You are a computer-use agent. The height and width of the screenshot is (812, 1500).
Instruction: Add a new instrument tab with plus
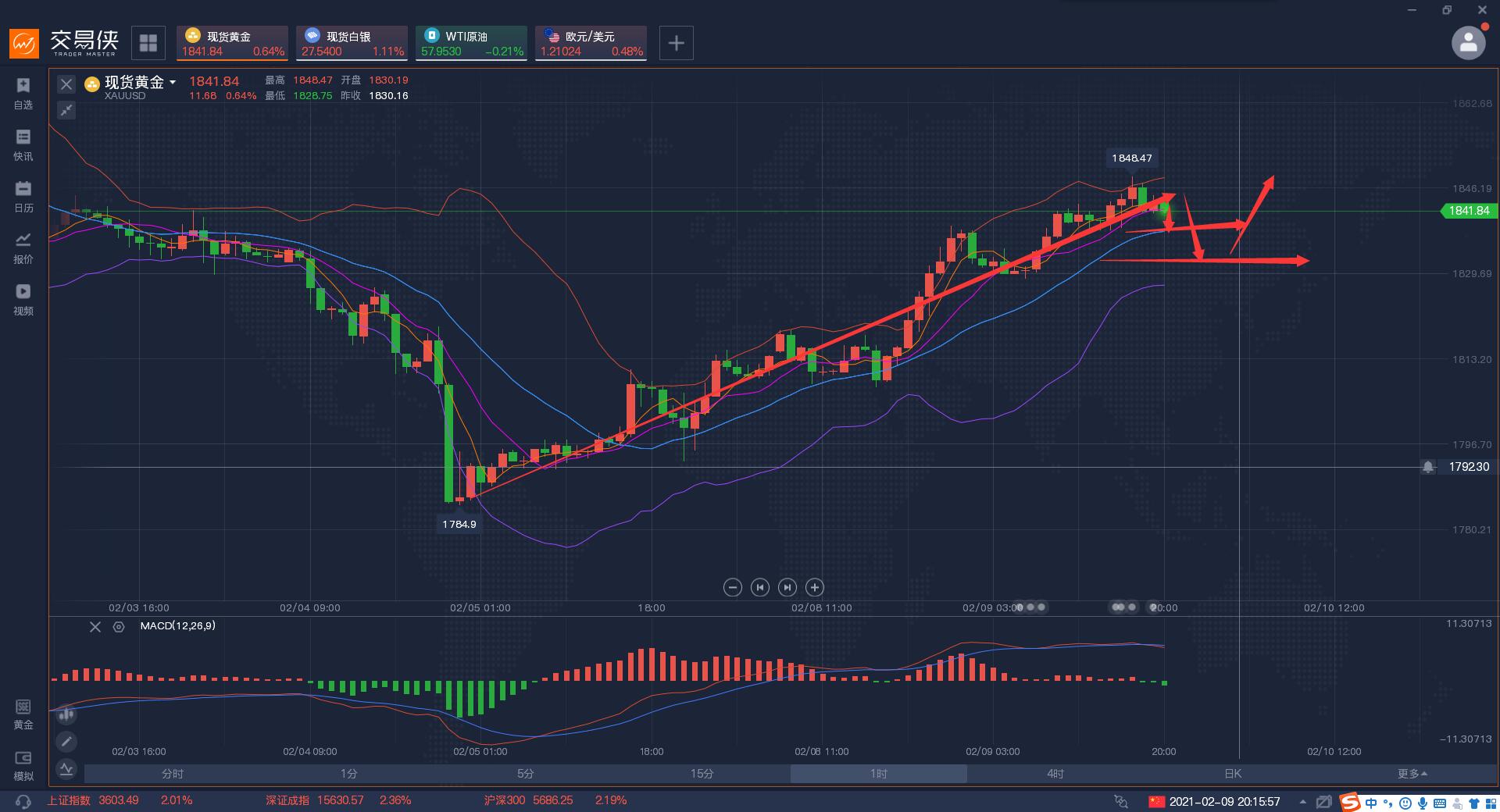[x=677, y=43]
